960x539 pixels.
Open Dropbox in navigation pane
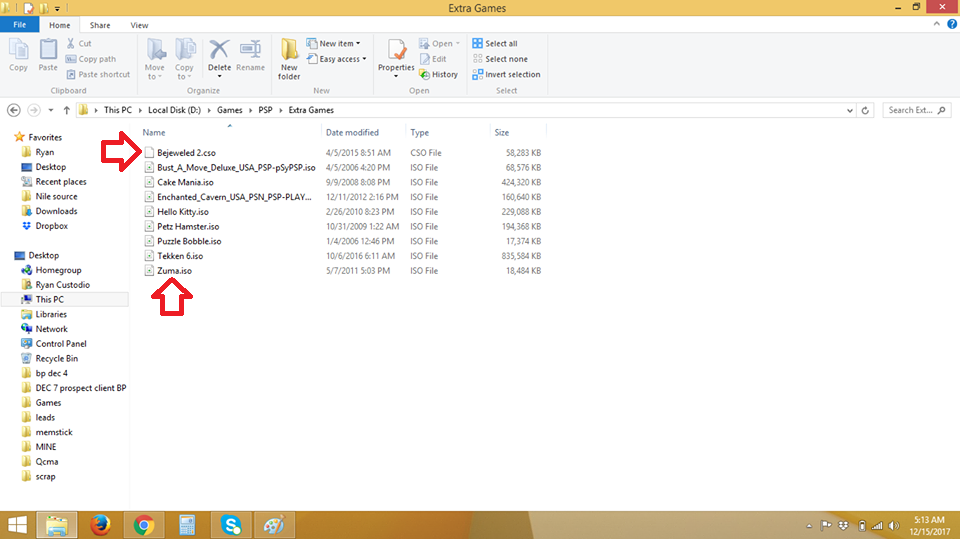pyautogui.click(x=51, y=225)
